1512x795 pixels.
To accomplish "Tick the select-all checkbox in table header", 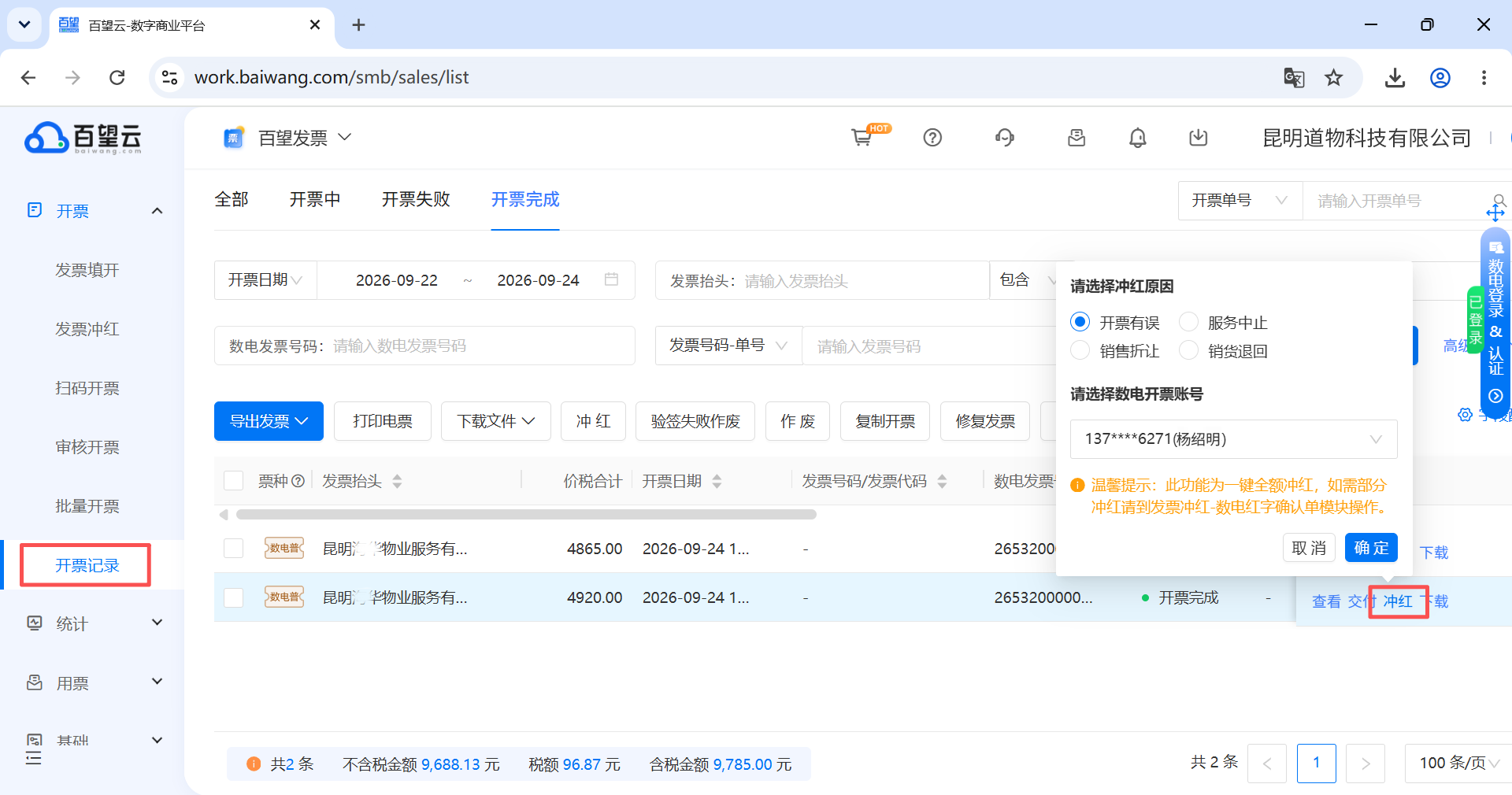I will click(233, 481).
